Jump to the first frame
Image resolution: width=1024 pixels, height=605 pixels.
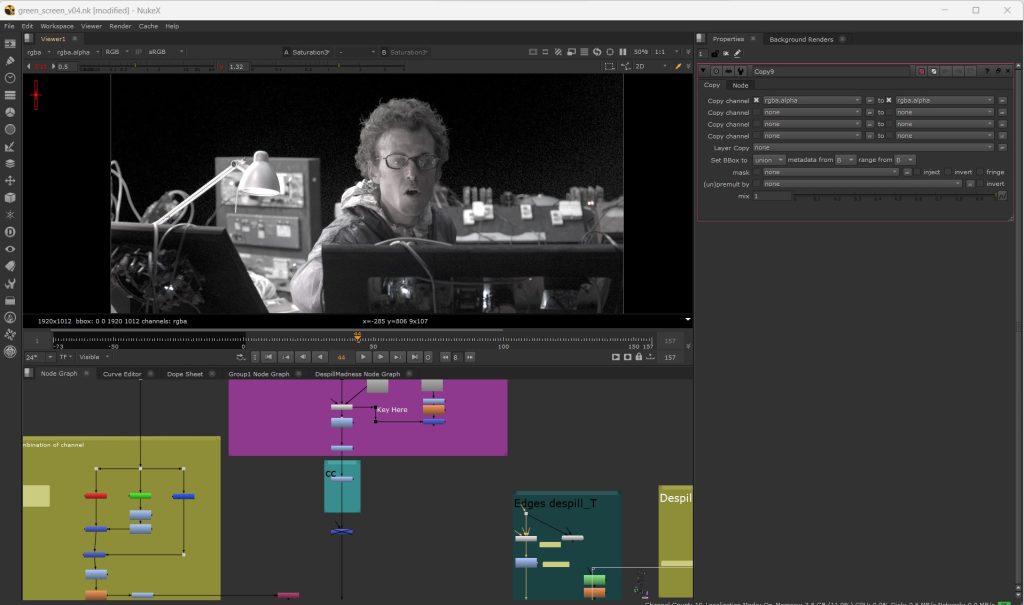pos(268,357)
